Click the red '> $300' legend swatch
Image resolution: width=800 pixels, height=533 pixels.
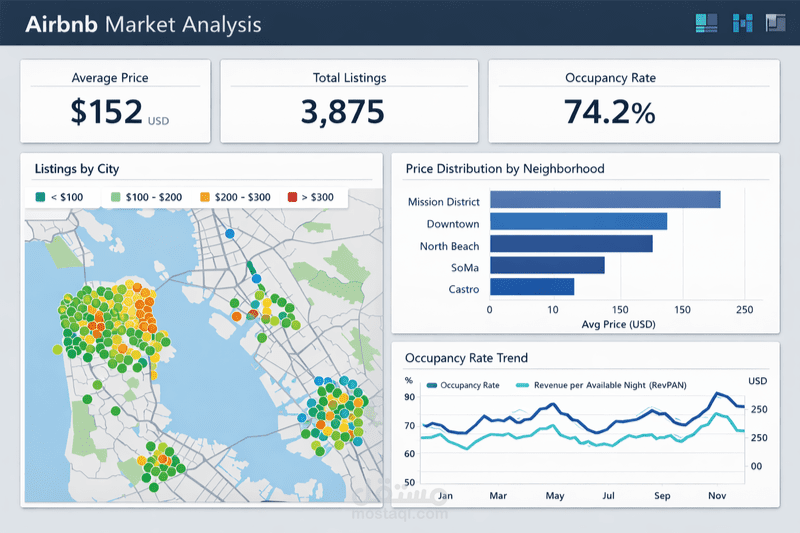pyautogui.click(x=292, y=197)
